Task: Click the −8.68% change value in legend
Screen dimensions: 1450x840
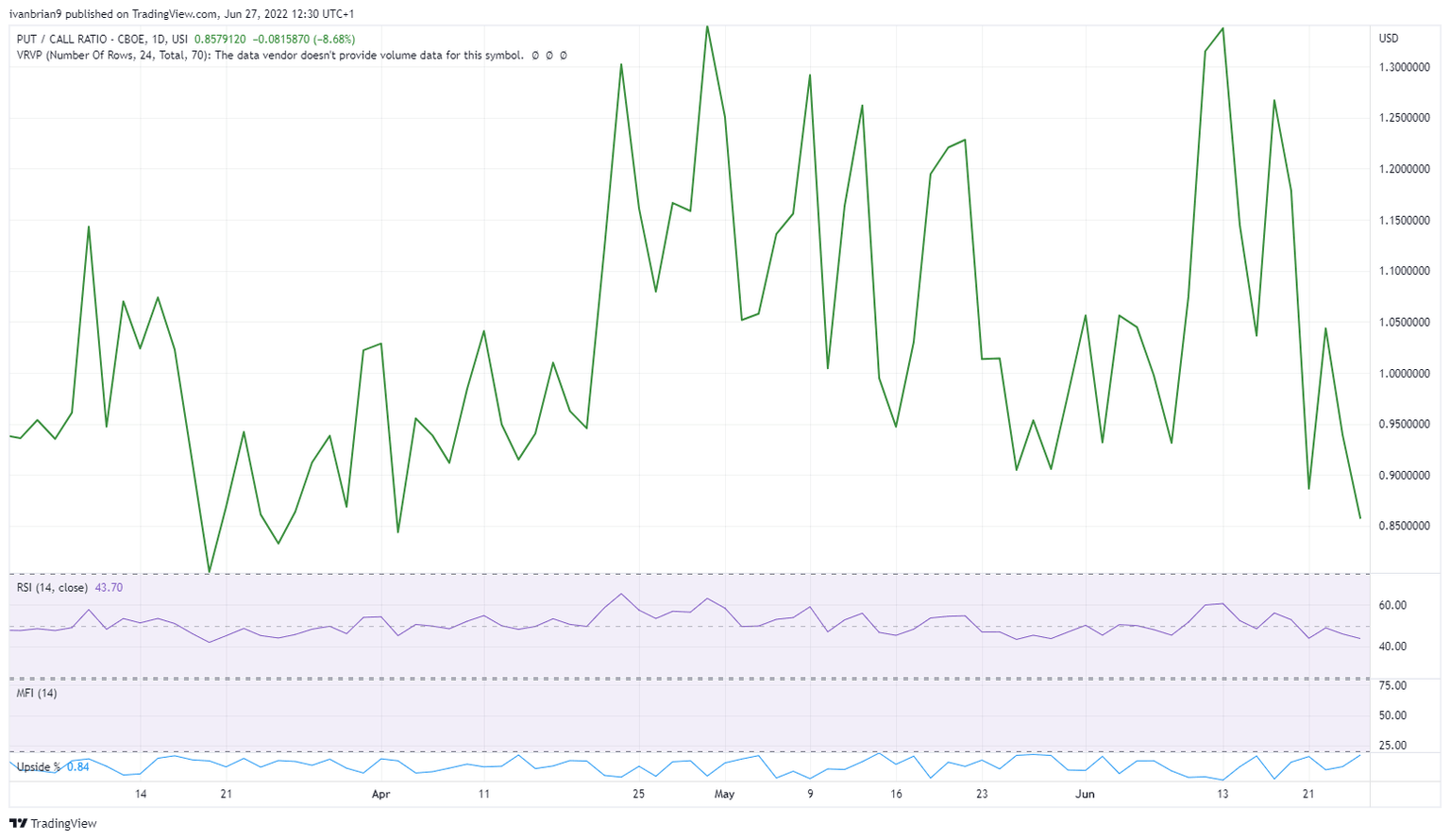Action: point(334,40)
